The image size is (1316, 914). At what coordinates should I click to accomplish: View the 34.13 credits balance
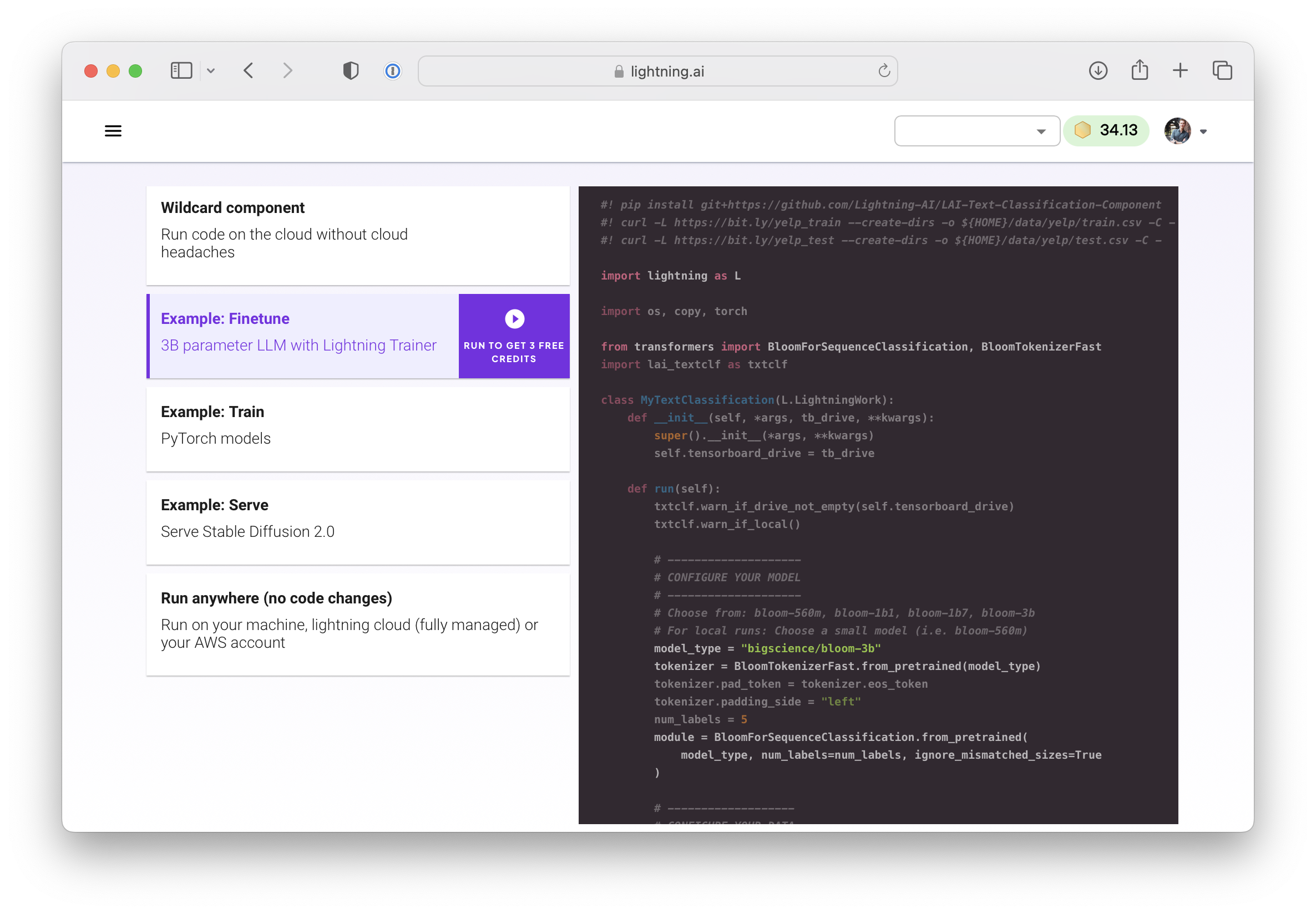point(1106,130)
